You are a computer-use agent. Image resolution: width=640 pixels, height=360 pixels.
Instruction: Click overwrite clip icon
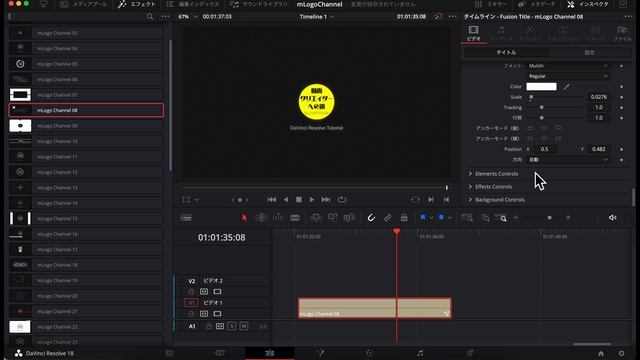333,218
